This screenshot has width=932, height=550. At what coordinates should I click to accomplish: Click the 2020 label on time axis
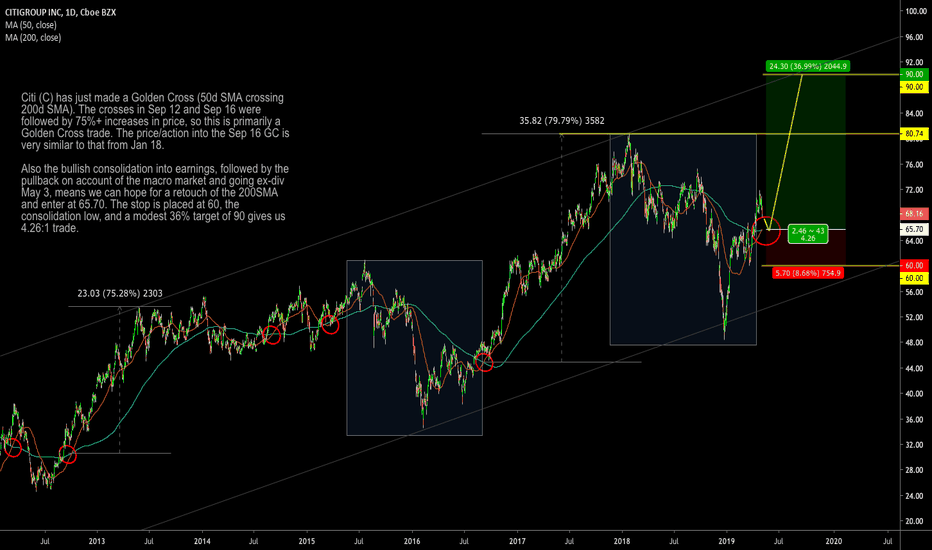pyautogui.click(x=833, y=541)
